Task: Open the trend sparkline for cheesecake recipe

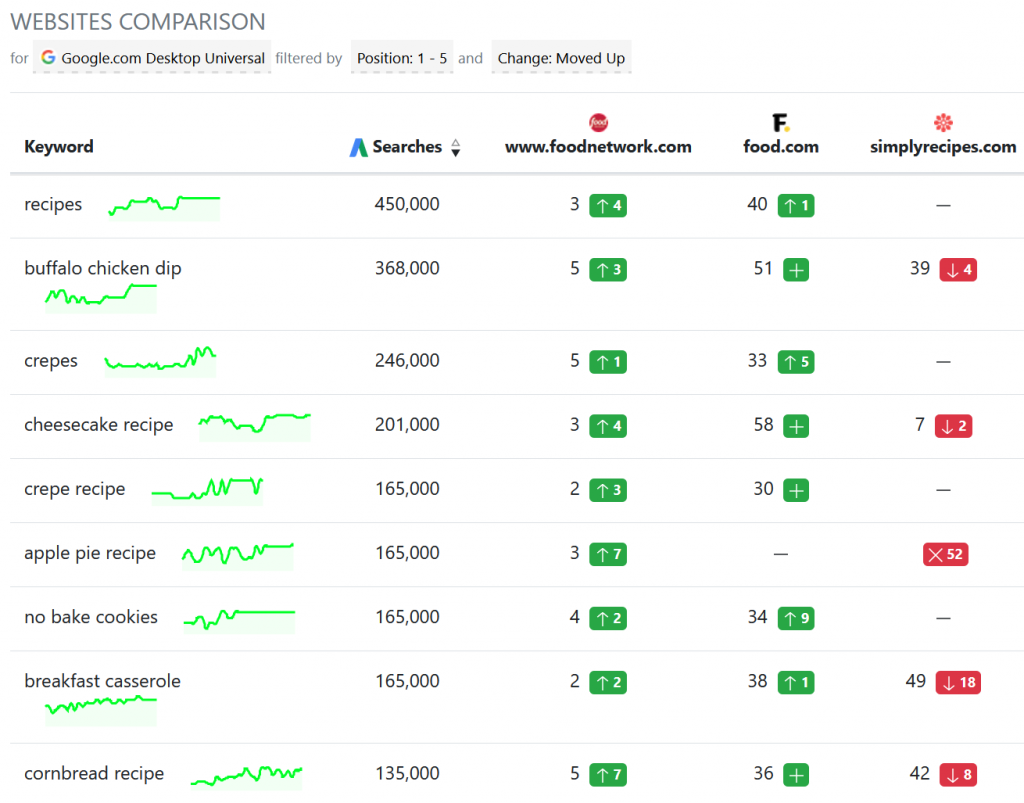Action: pyautogui.click(x=255, y=426)
